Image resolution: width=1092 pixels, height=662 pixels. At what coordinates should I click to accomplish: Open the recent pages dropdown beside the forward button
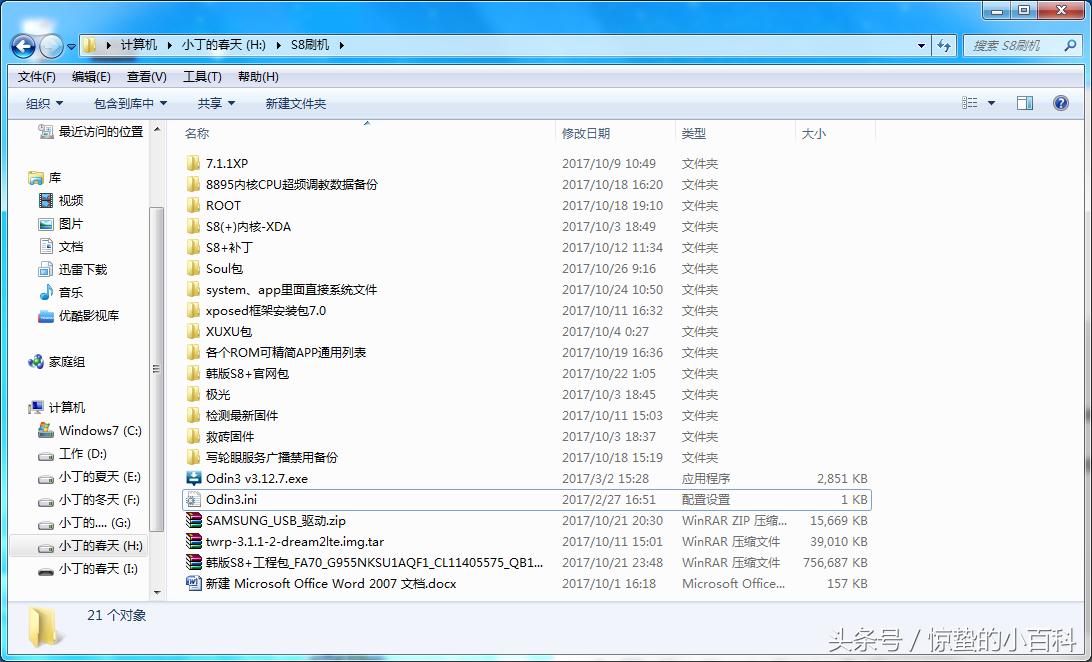(x=70, y=45)
